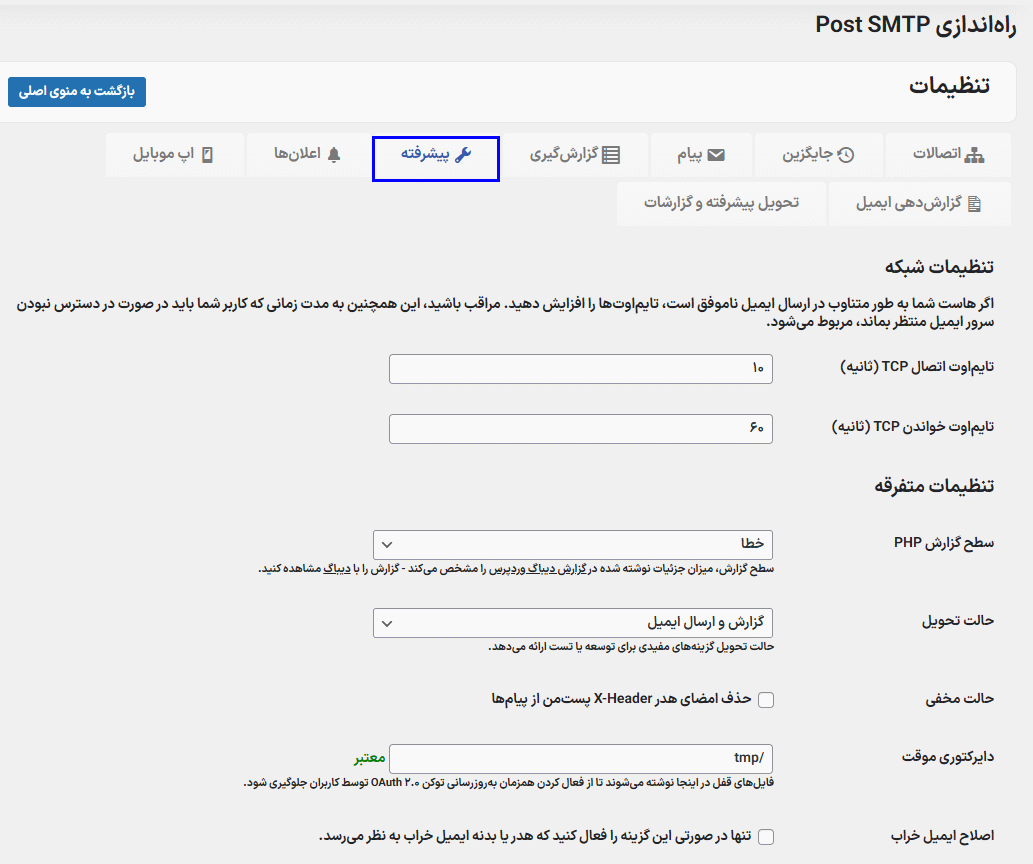Viewport: 1033px width, 864px height.
Task: Select the clock icon on the جایگزین tab
Action: click(846, 157)
